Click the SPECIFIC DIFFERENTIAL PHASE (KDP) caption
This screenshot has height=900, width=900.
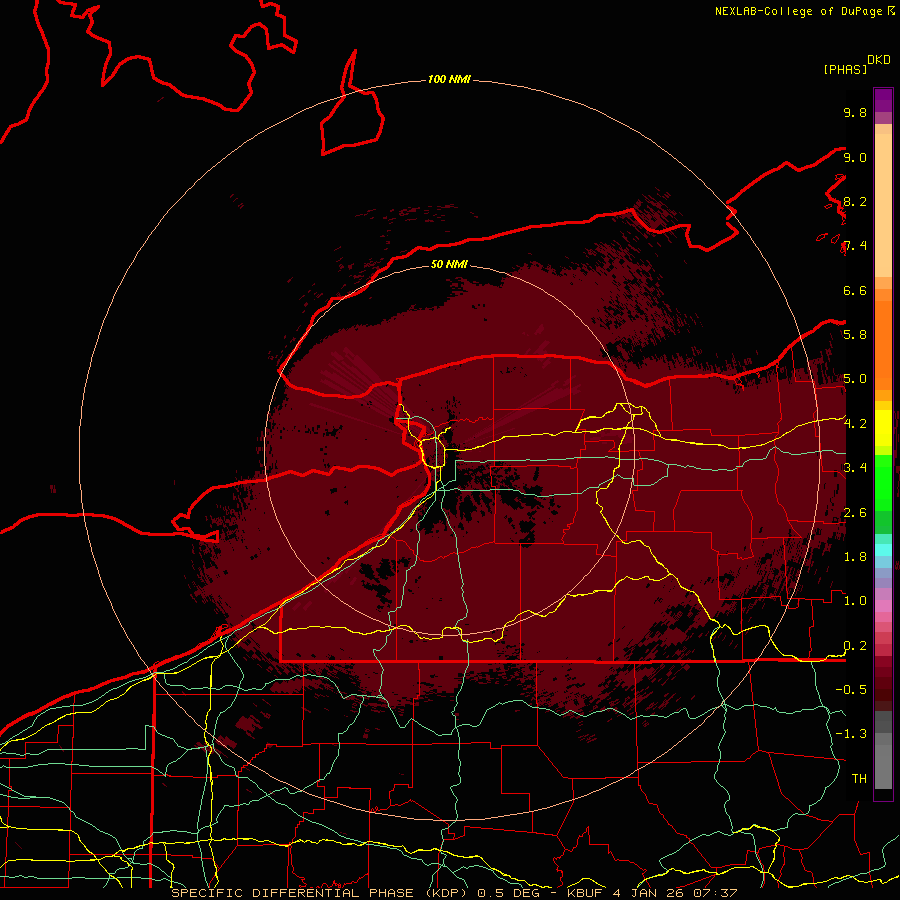tap(319, 893)
